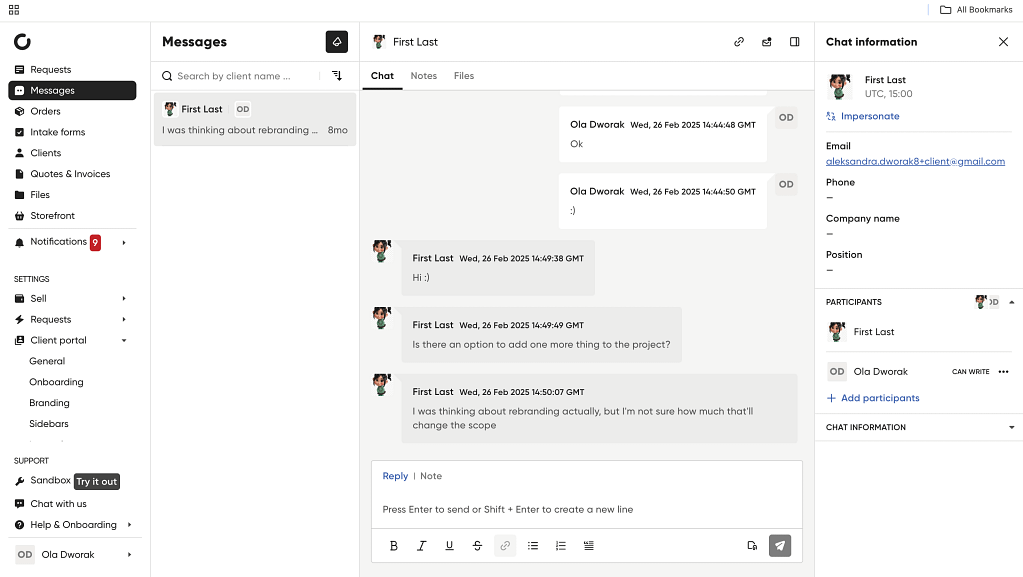Insert a hyperlink in the editor
This screenshot has height=577, width=1023.
click(x=505, y=546)
